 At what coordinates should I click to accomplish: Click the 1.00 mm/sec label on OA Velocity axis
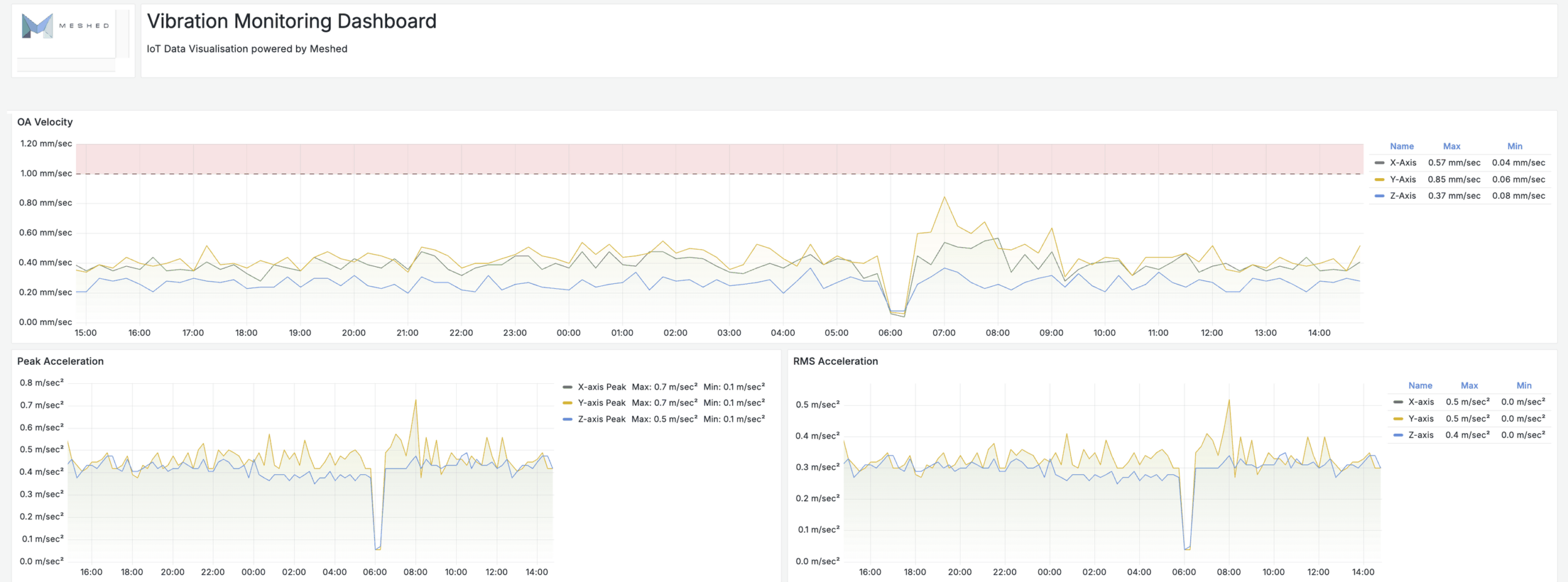click(46, 173)
